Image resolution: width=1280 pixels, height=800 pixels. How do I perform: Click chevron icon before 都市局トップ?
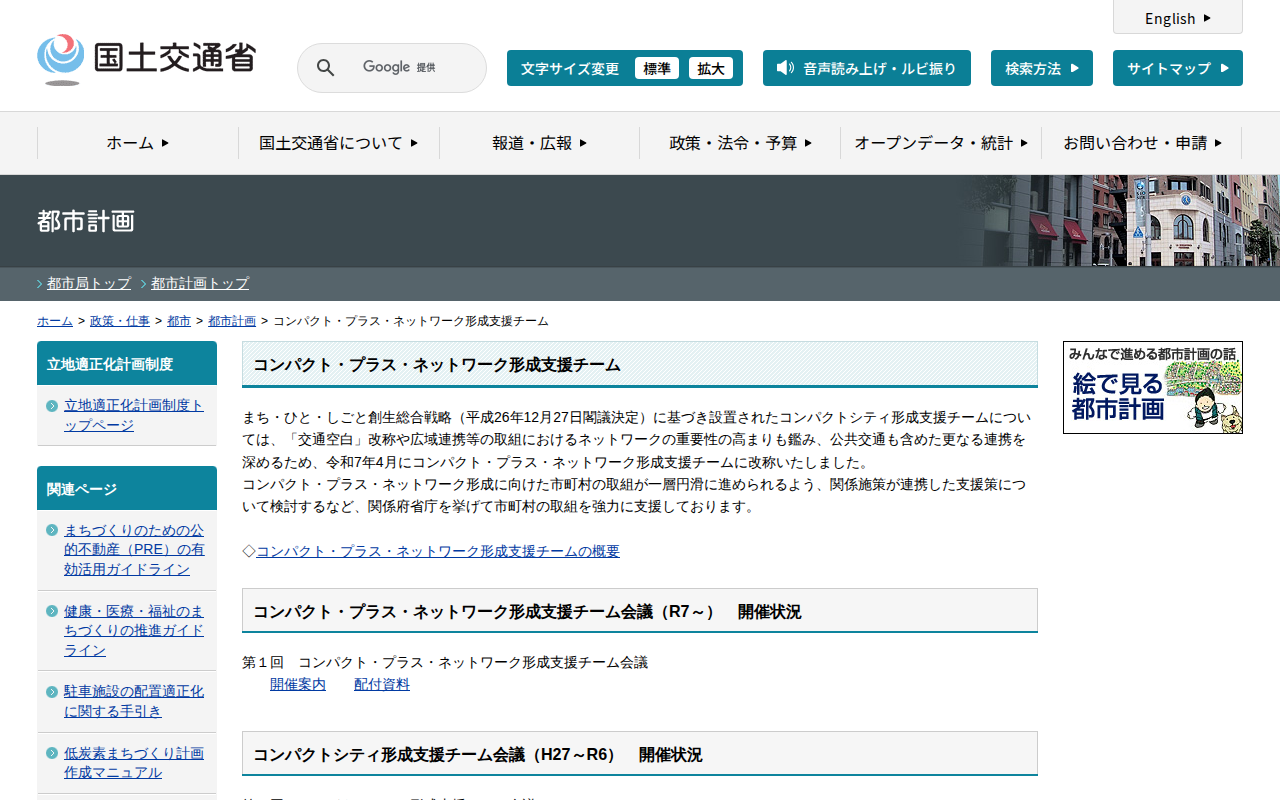[x=40, y=284]
